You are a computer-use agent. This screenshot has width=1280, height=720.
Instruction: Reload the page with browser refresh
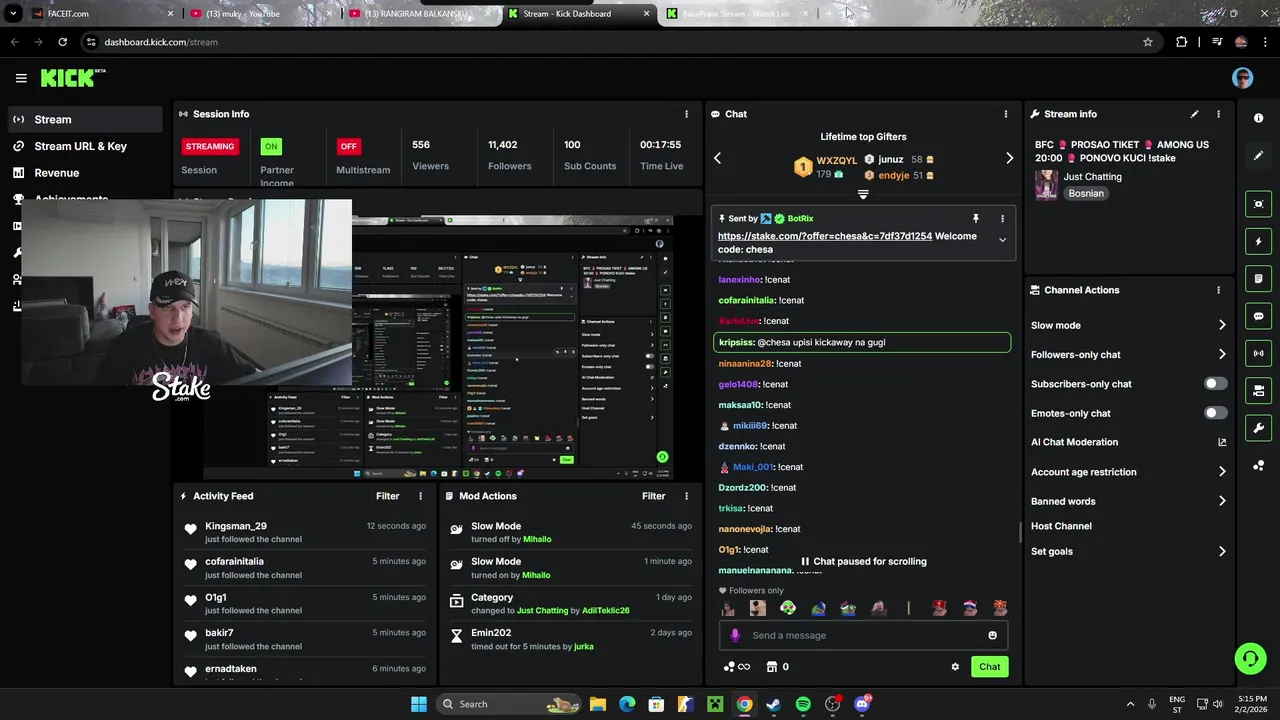[x=62, y=42]
